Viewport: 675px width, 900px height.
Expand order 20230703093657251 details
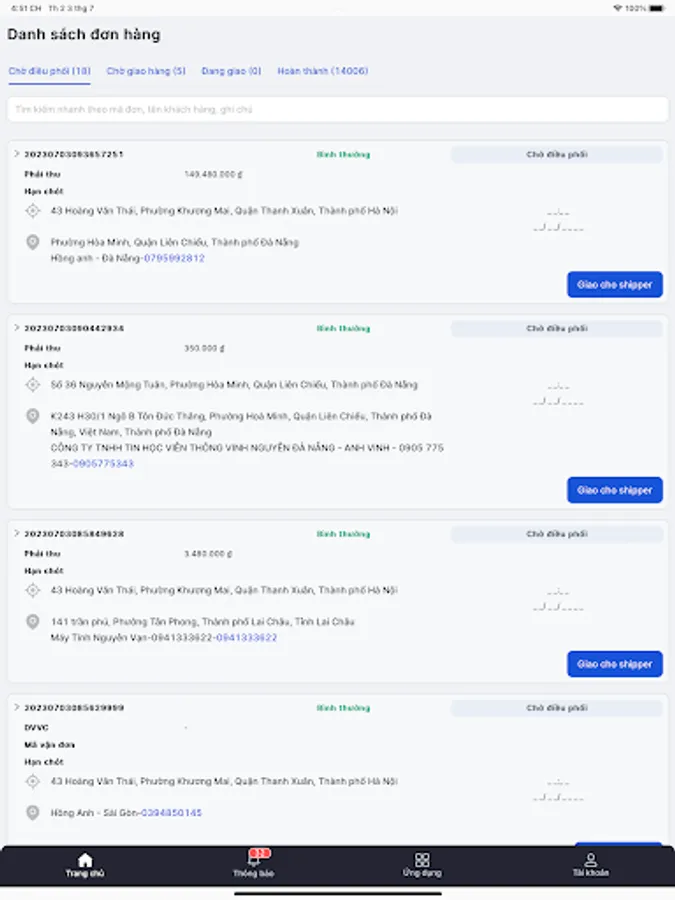[x=16, y=154]
